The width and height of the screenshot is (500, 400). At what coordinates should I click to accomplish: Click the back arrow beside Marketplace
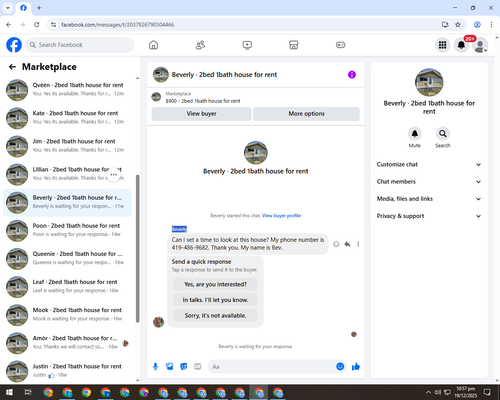tap(12, 67)
